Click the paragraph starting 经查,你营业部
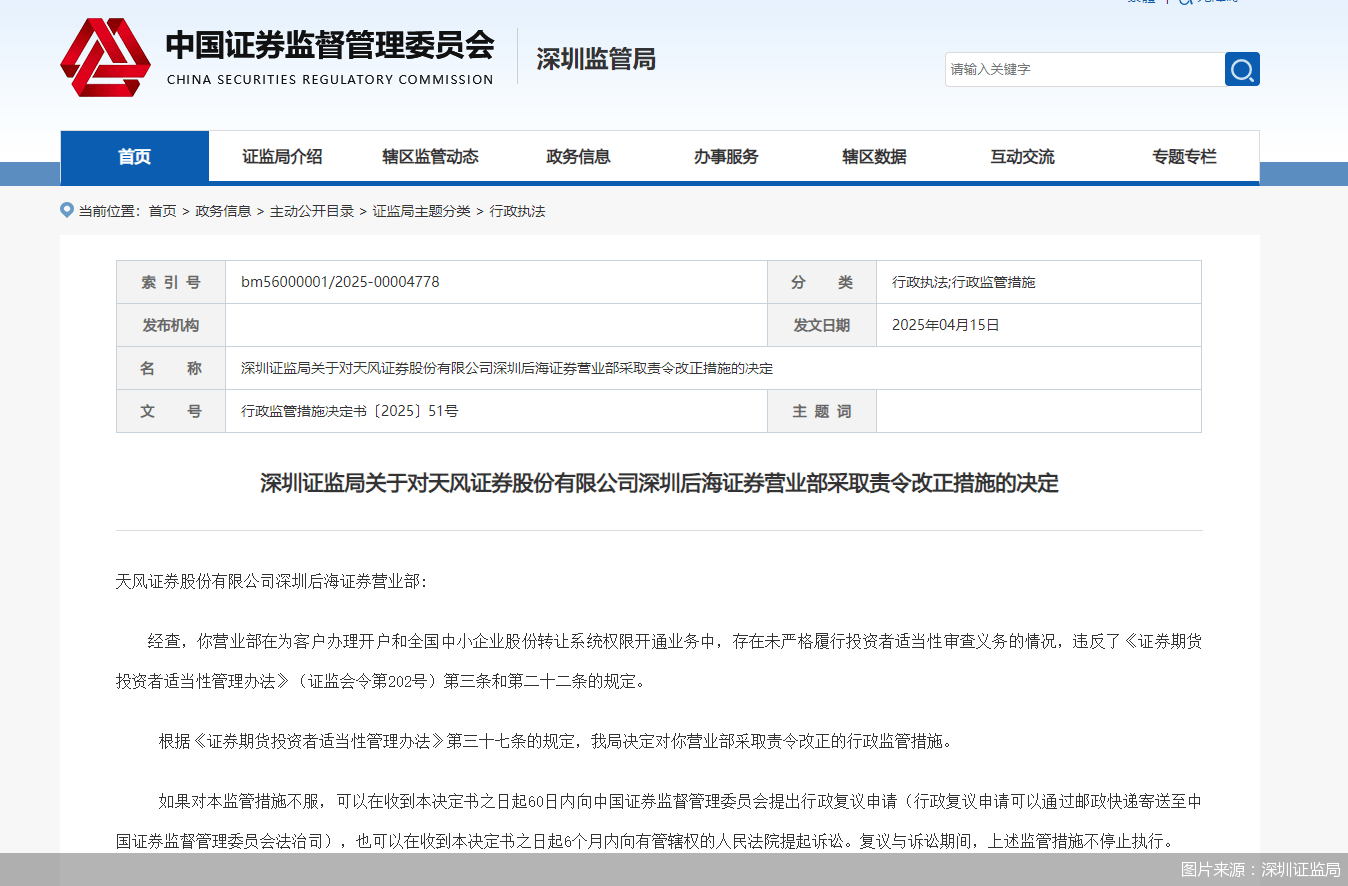This screenshot has width=1348, height=886. [x=659, y=661]
